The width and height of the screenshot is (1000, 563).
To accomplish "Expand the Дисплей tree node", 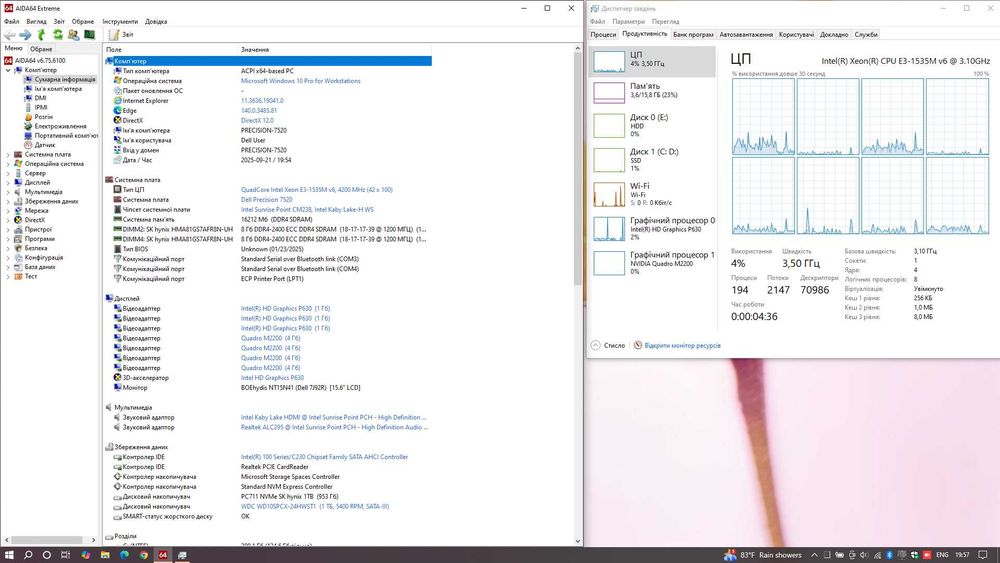I will pos(8,182).
